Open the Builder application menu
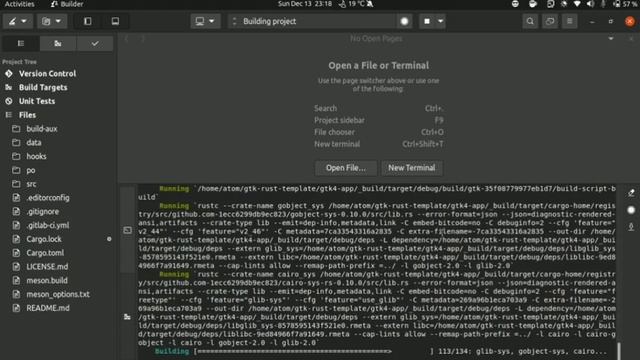 (x=67, y=4)
